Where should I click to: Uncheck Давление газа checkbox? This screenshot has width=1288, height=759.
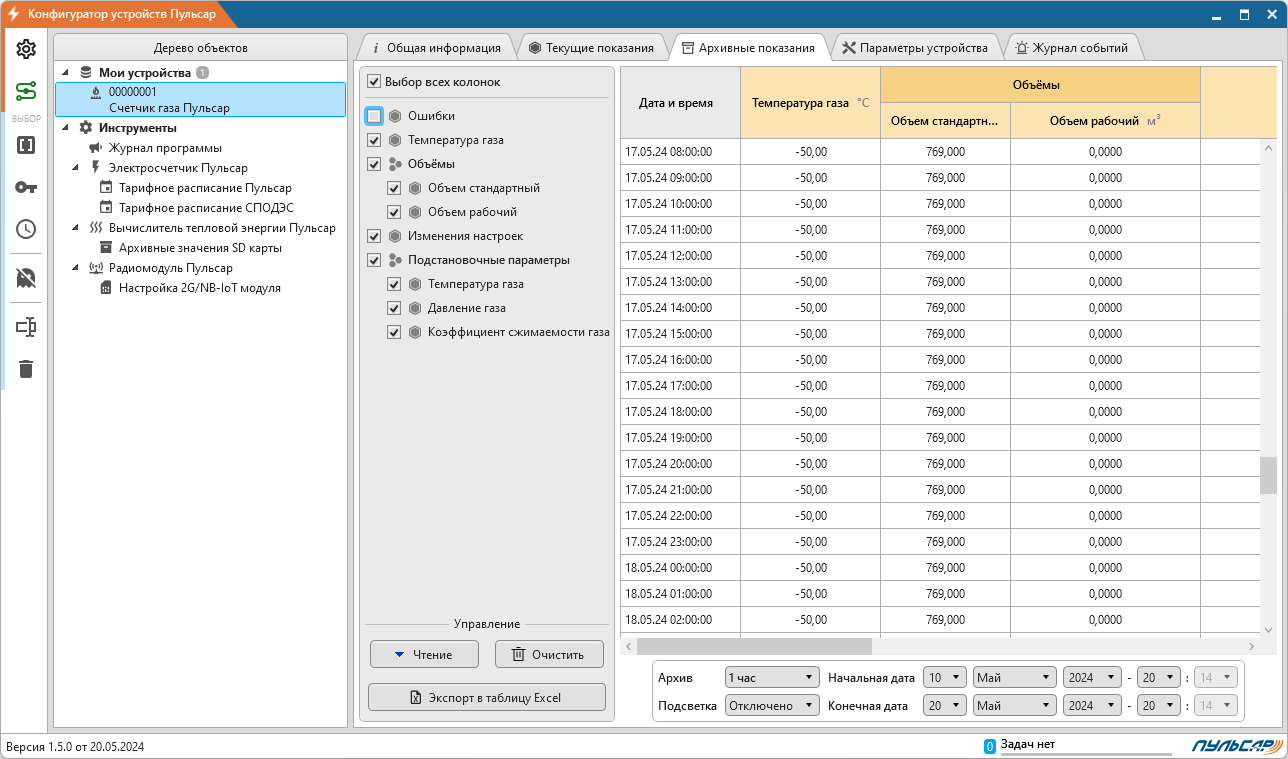coord(394,308)
